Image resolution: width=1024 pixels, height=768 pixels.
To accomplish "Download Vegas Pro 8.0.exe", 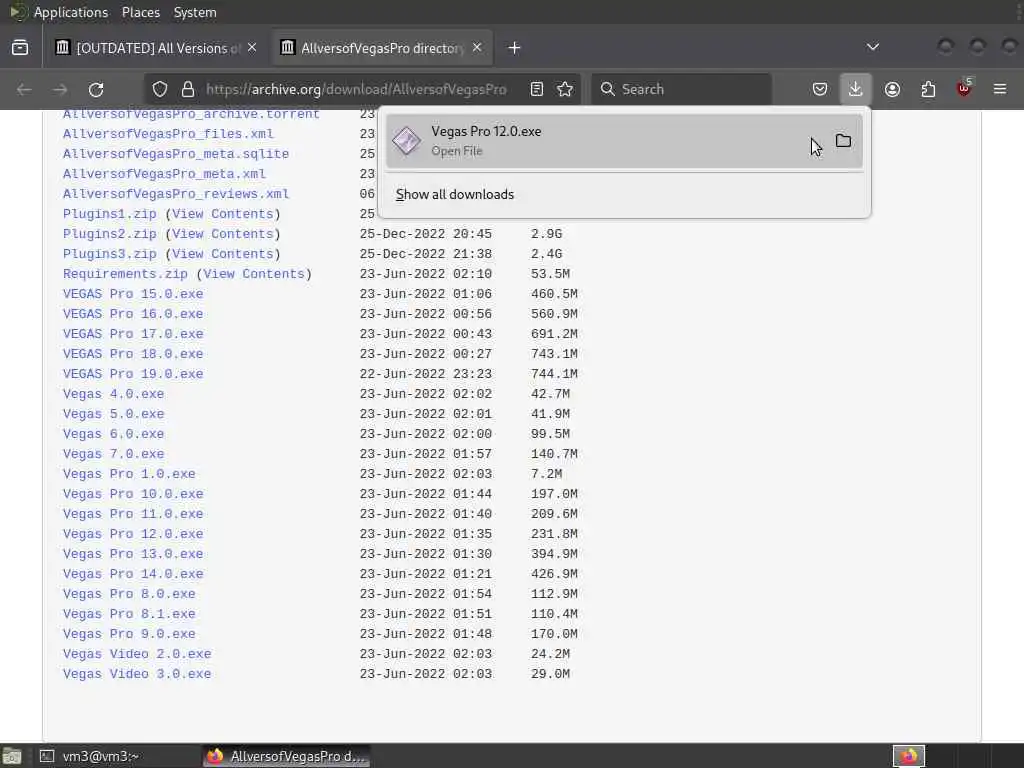I will point(129,594).
